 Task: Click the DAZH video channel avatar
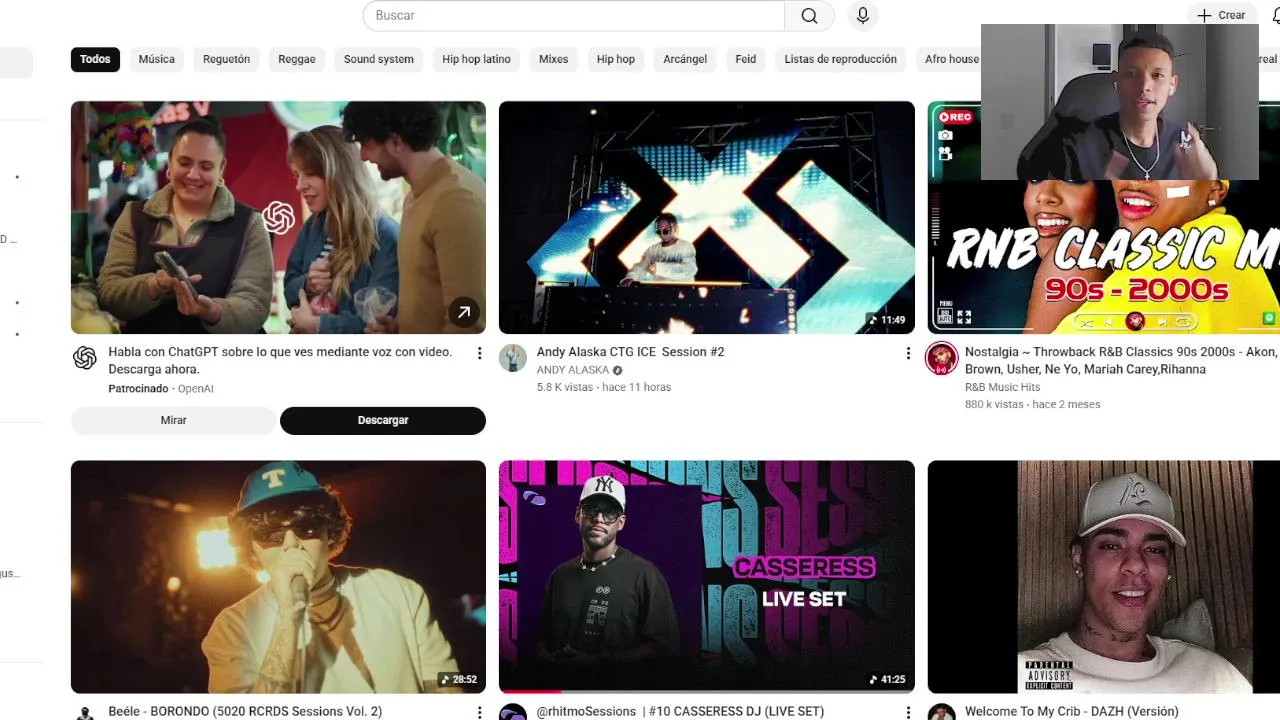point(941,713)
